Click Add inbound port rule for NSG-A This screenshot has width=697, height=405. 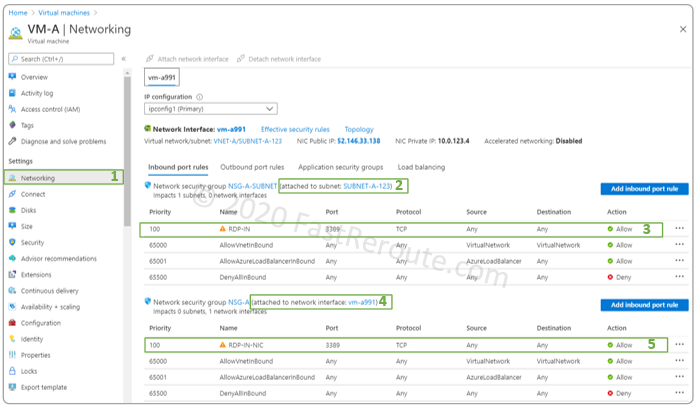645,305
